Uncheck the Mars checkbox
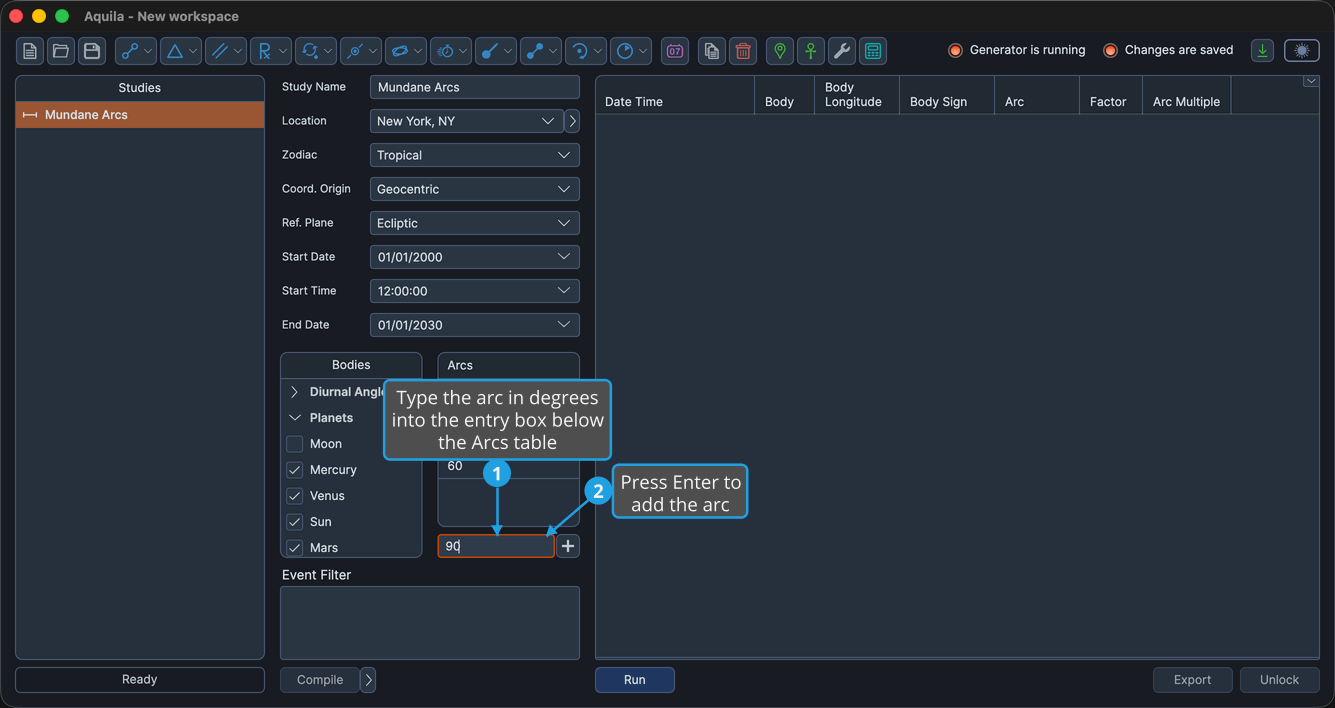1335x708 pixels. 295,548
